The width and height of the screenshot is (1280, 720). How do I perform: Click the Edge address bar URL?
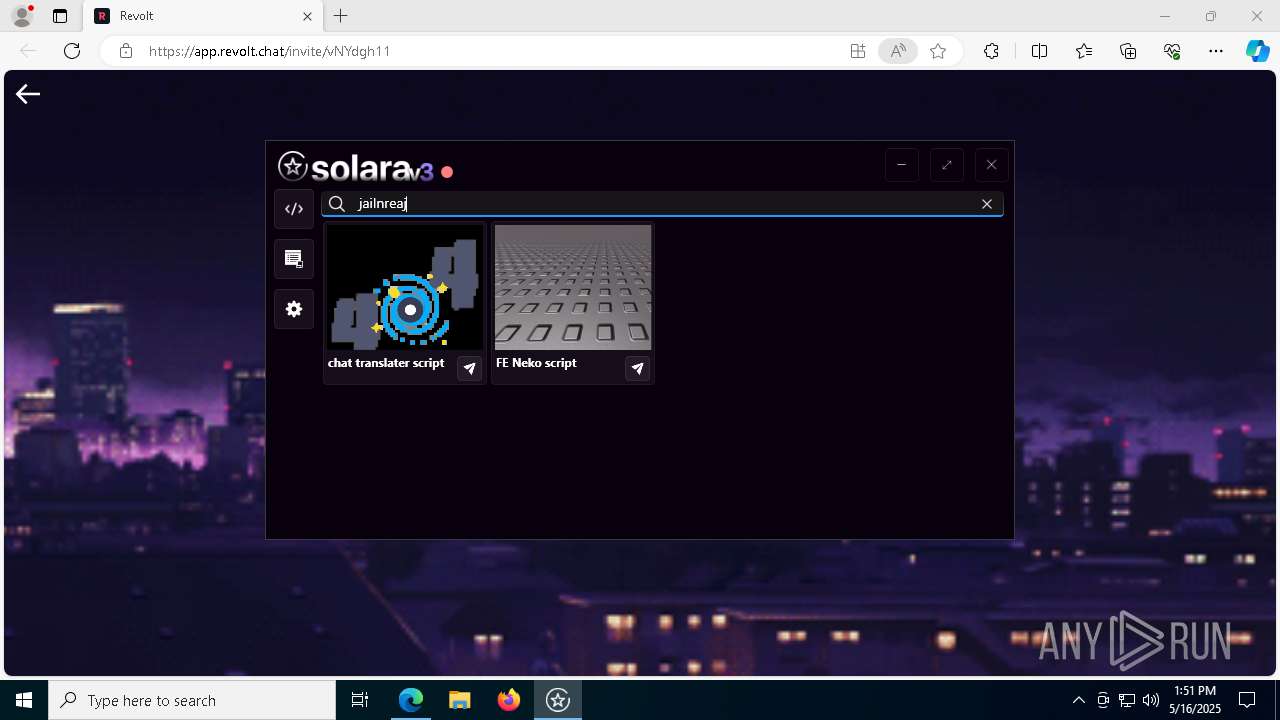(269, 51)
